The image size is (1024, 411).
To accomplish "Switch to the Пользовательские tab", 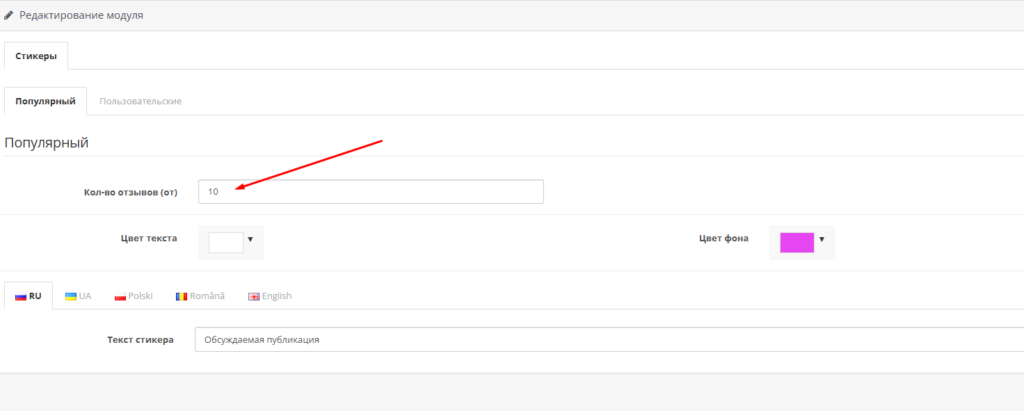I will click(140, 101).
